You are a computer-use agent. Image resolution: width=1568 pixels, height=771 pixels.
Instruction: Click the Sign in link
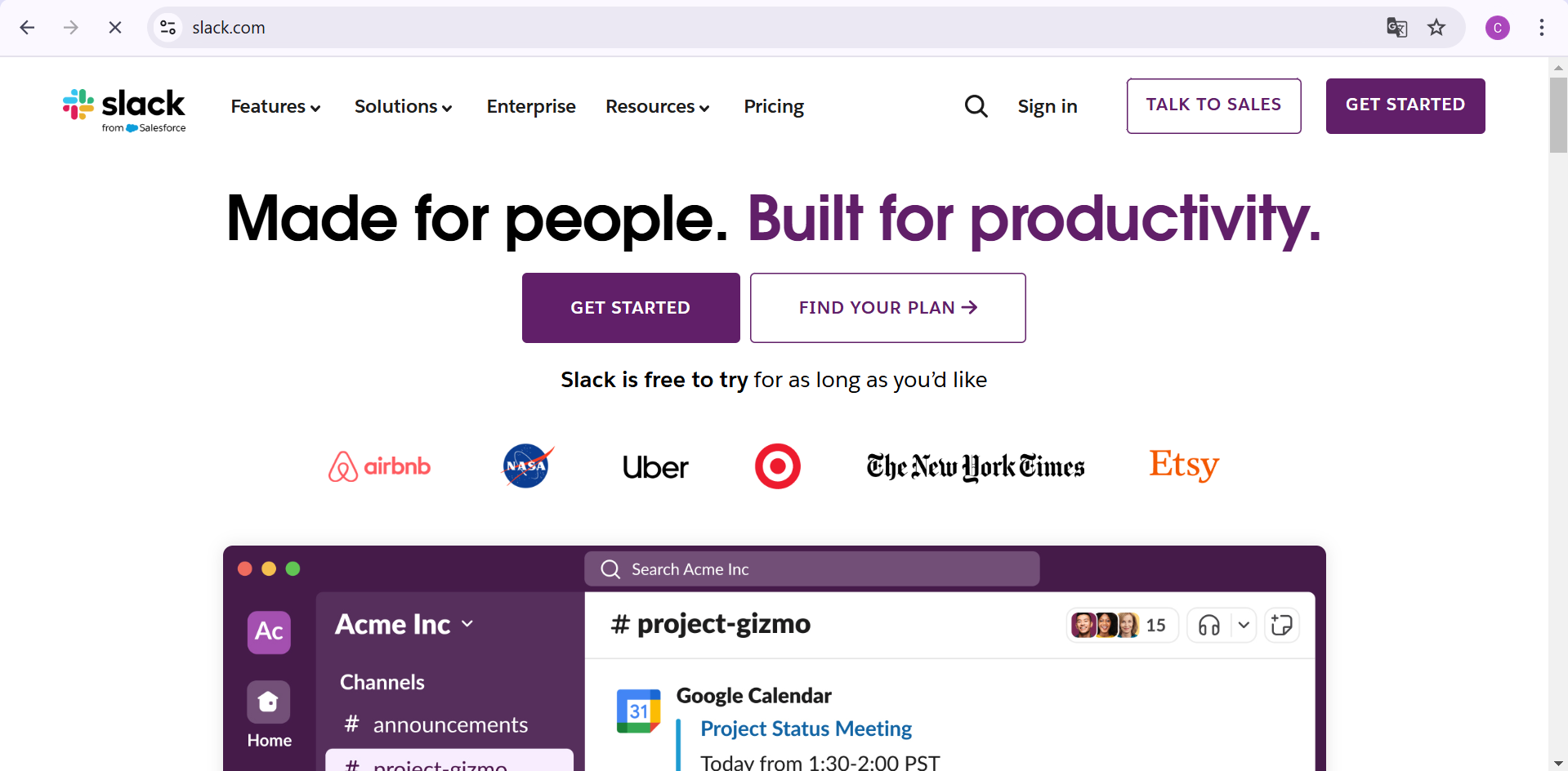tap(1048, 106)
